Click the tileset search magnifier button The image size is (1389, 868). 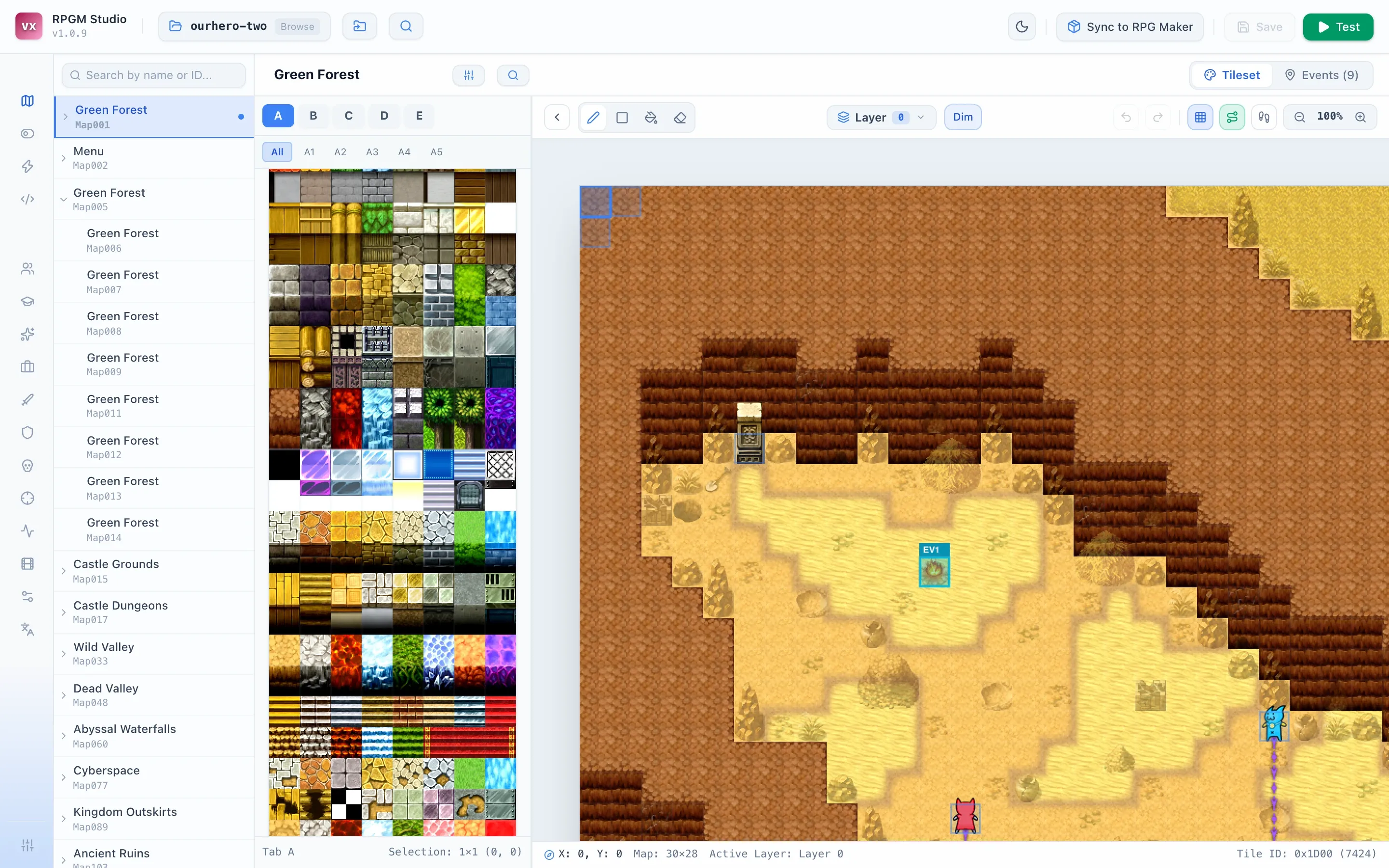(x=513, y=75)
